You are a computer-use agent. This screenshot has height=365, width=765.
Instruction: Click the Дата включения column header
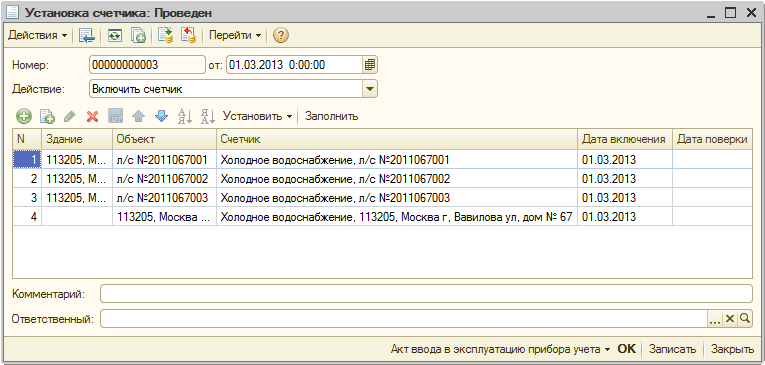click(625, 139)
